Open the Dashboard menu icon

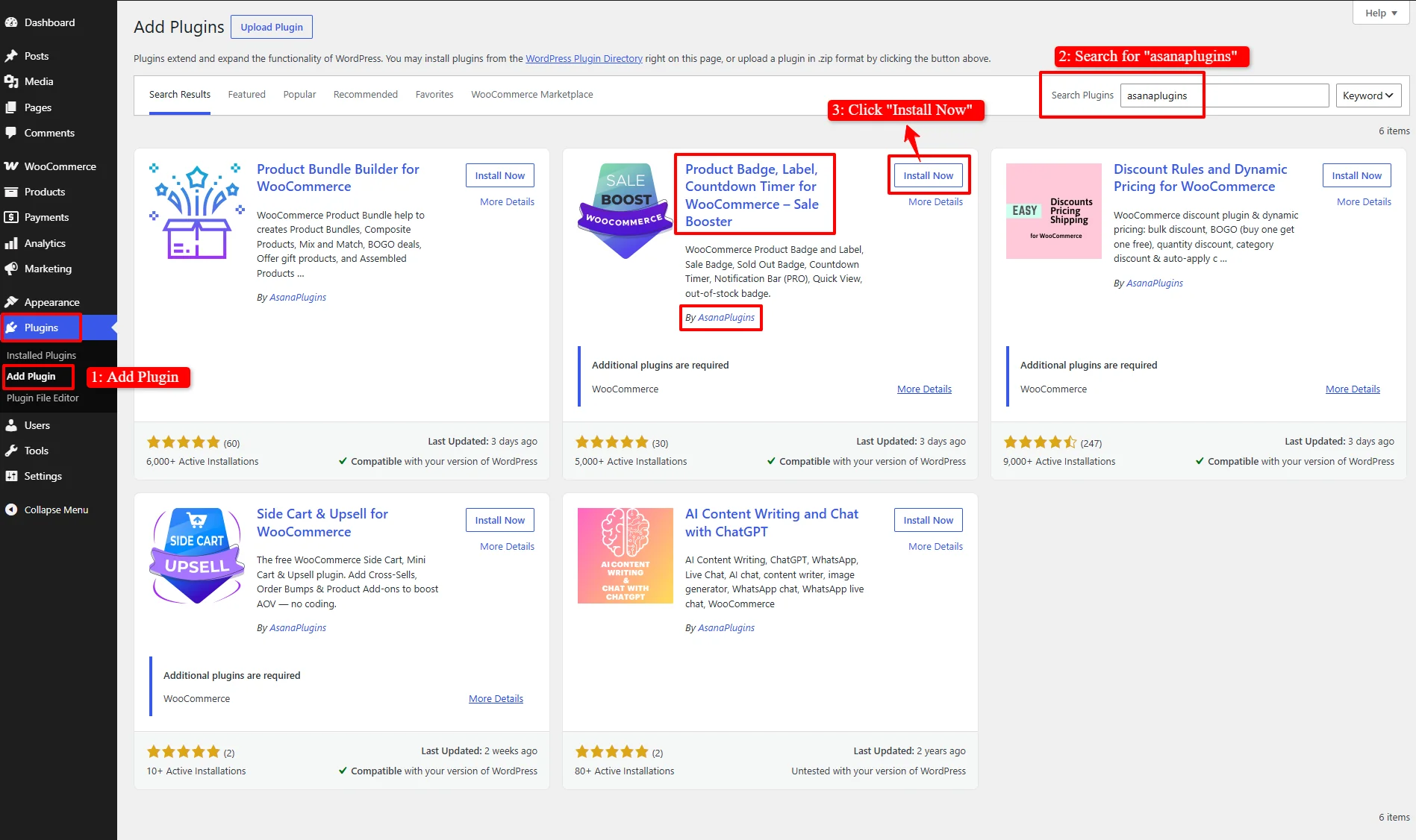click(x=11, y=22)
